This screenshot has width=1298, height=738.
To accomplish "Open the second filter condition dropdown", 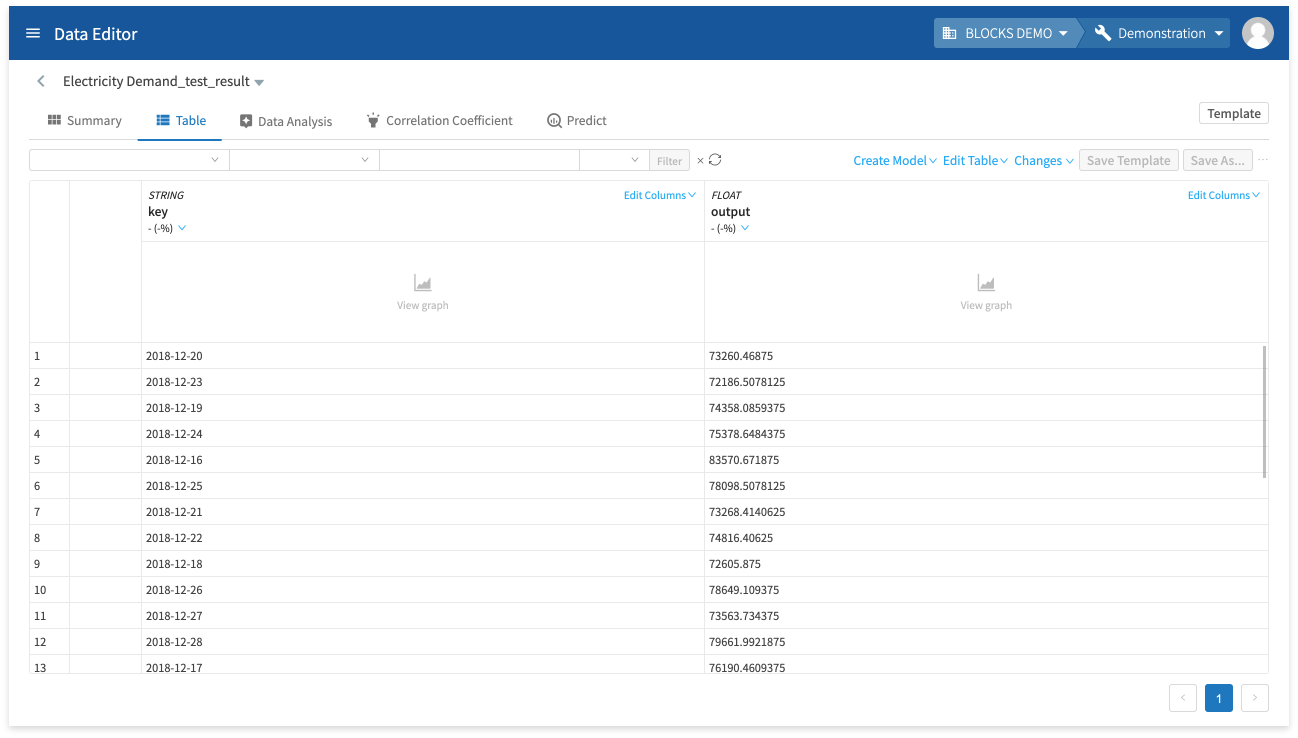I will pyautogui.click(x=304, y=160).
